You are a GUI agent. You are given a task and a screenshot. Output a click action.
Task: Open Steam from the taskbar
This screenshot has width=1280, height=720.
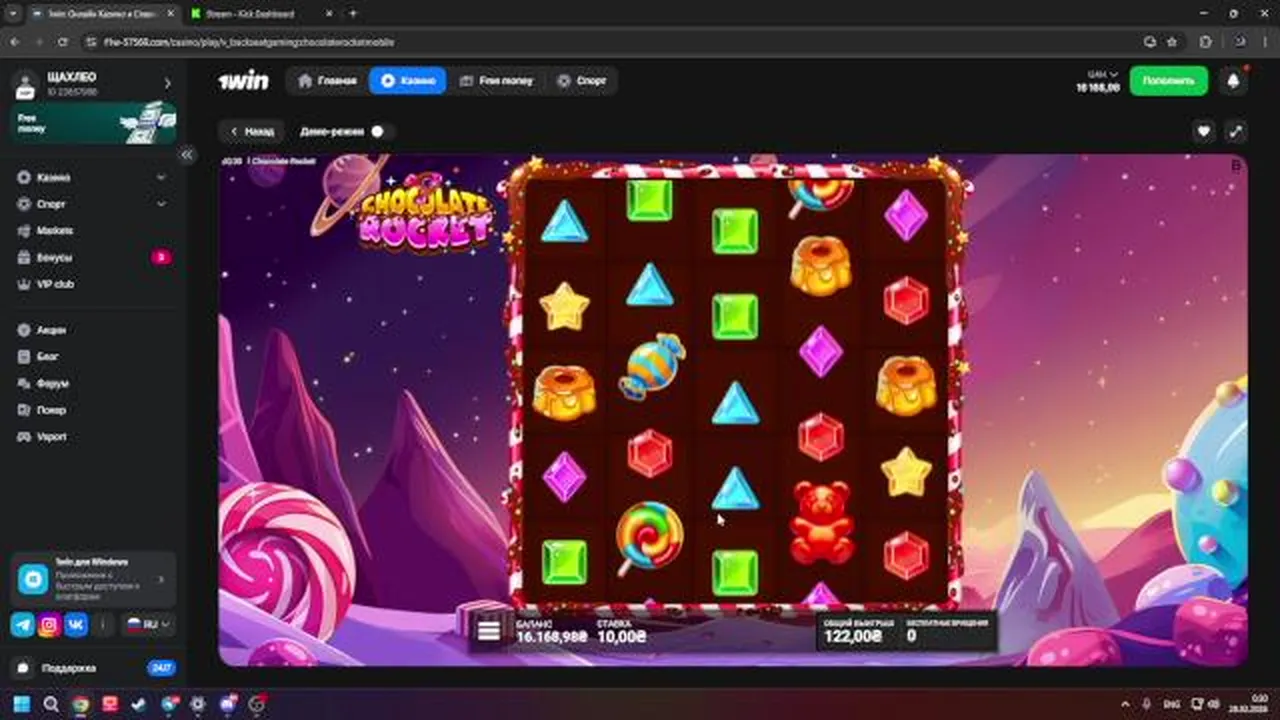pyautogui.click(x=139, y=704)
